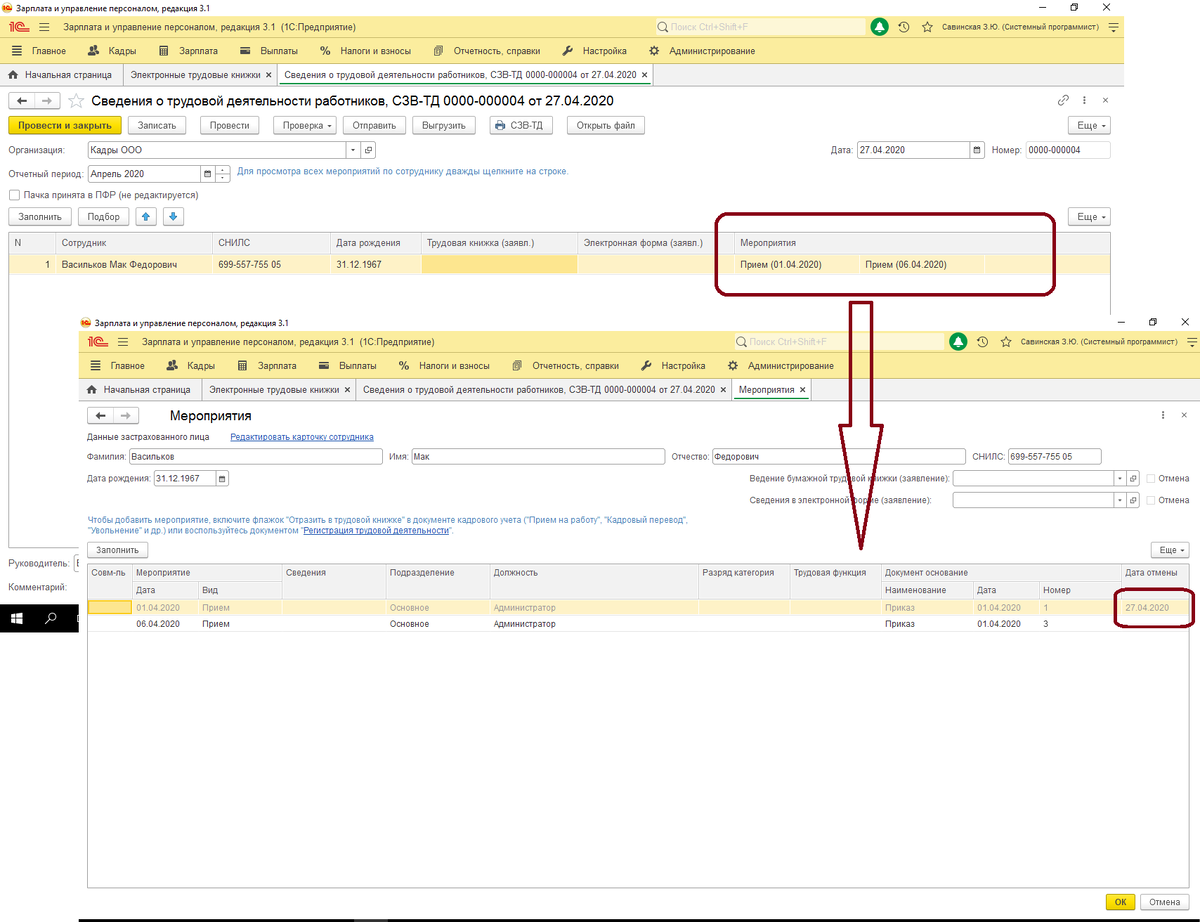The width and height of the screenshot is (1200, 922).
Task: Click Выгрузить button
Action: pos(444,125)
